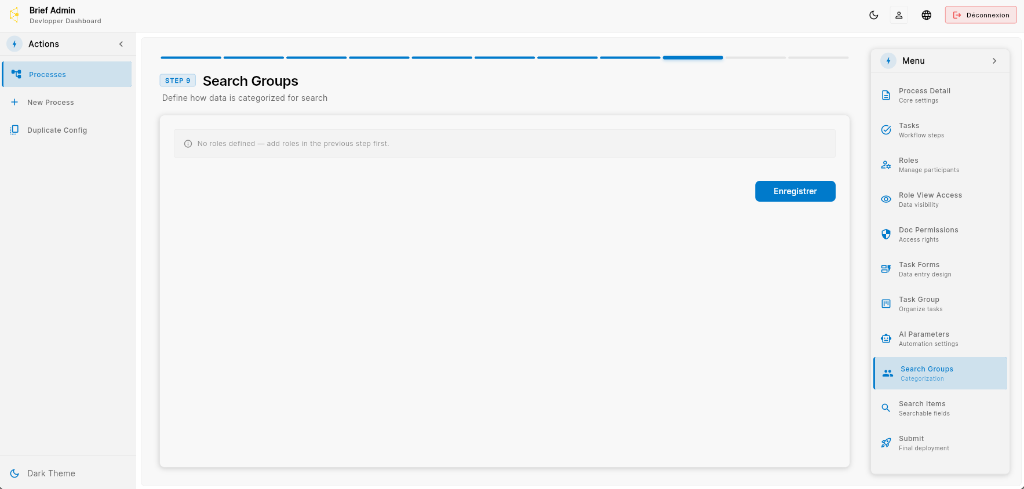Click the Submit rocket icon

886,443
